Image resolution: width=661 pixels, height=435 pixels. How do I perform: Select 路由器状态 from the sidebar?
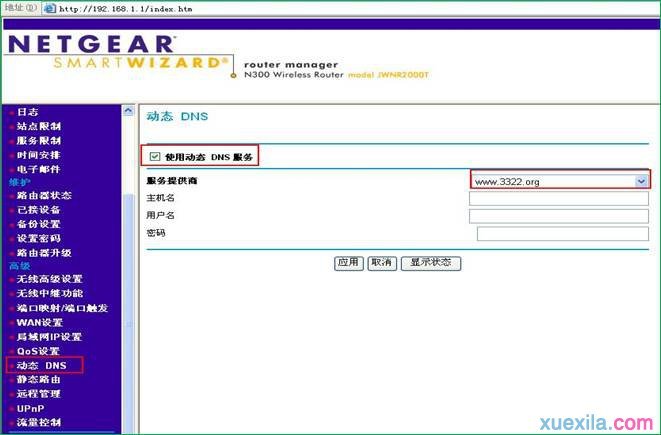tap(44, 196)
